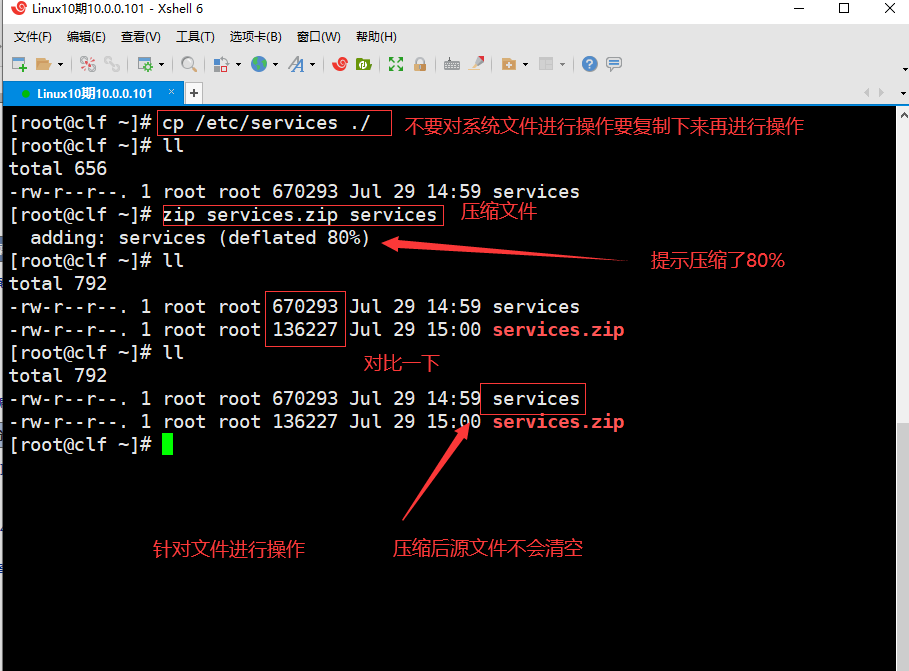Open the 窗口(W) menu
Viewport: 909px width, 671px height.
coord(319,37)
